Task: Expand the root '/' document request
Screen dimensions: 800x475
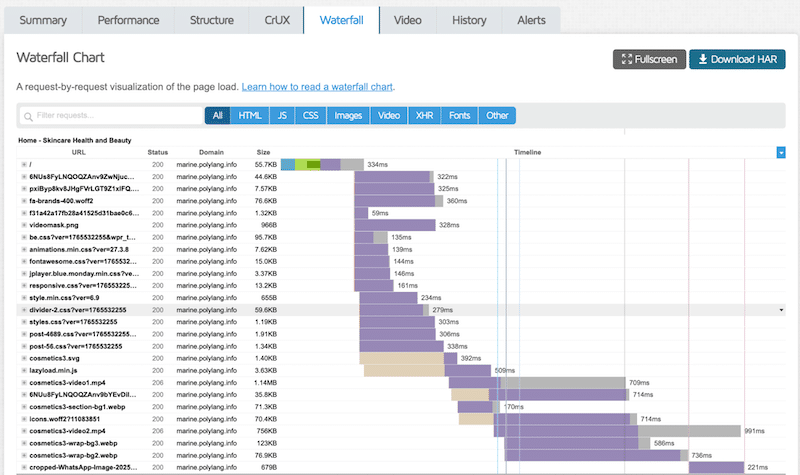Action: [24, 164]
